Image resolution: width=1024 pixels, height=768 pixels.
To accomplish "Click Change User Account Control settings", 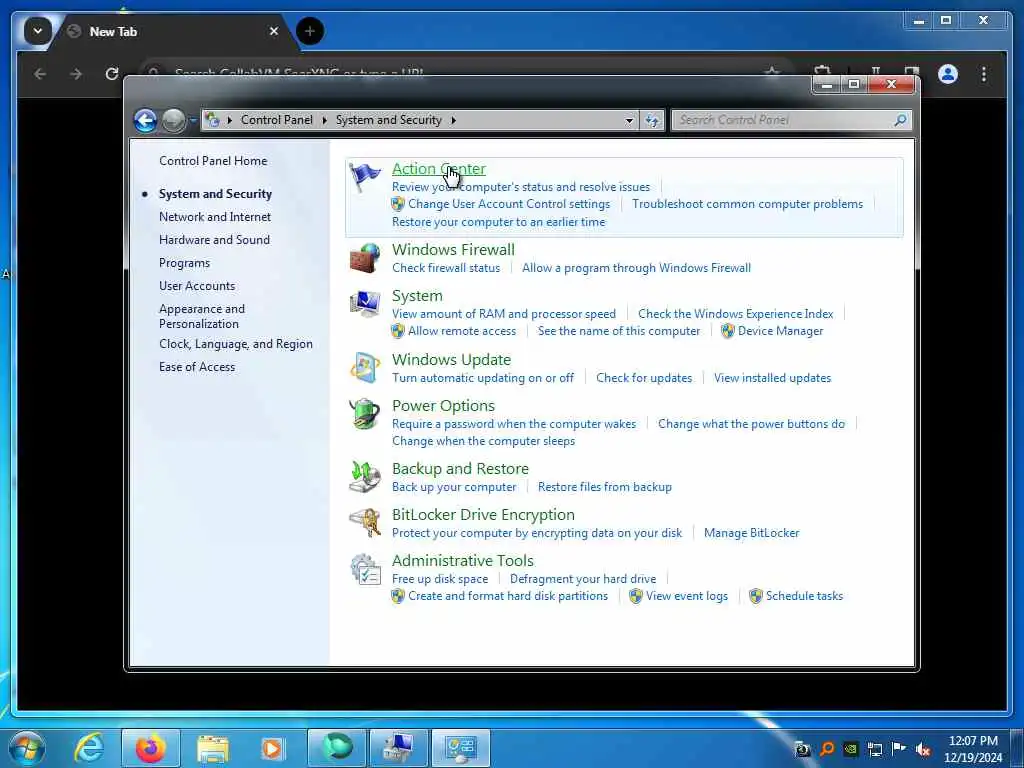I will (509, 204).
